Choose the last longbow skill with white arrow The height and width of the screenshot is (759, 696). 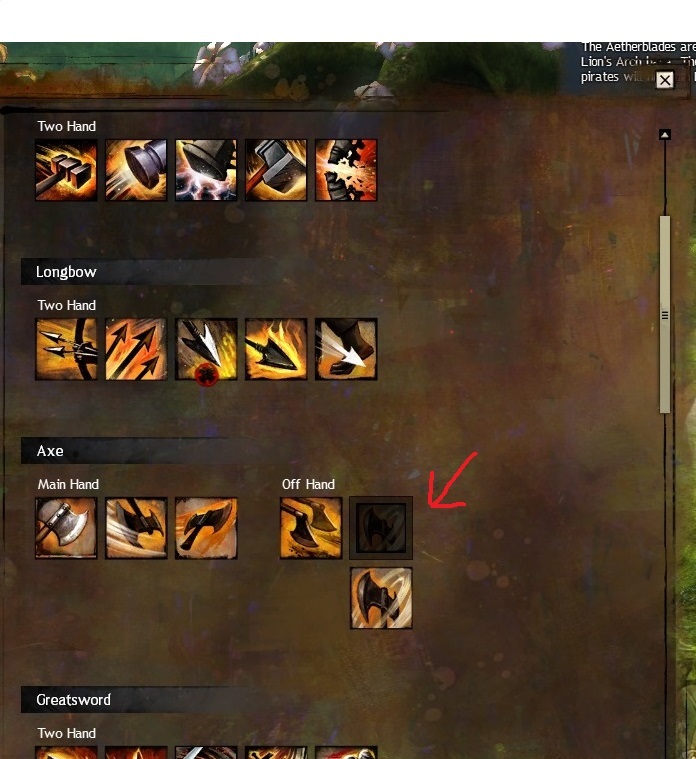(346, 349)
